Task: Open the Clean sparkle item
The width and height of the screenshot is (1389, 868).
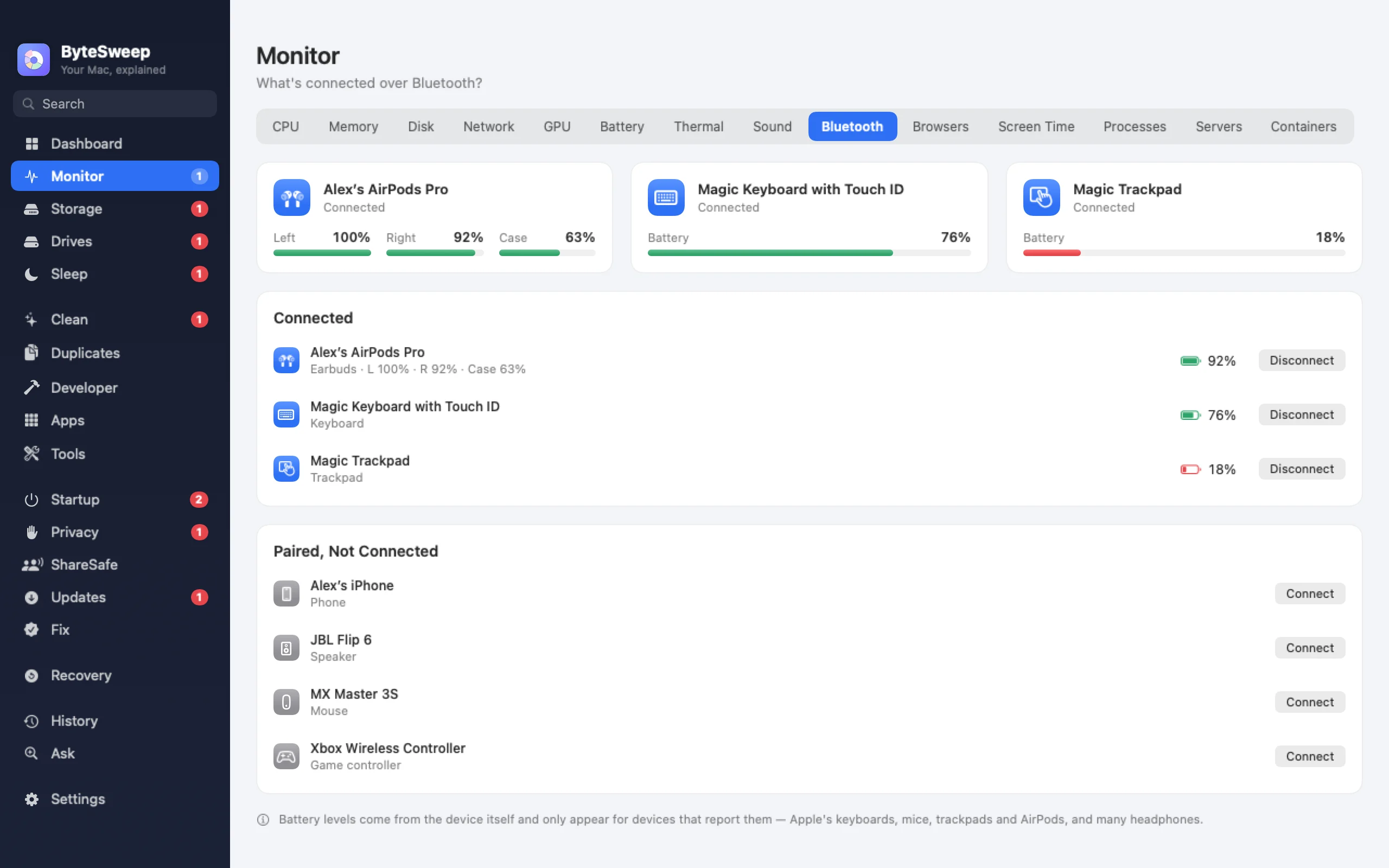Action: (115, 319)
